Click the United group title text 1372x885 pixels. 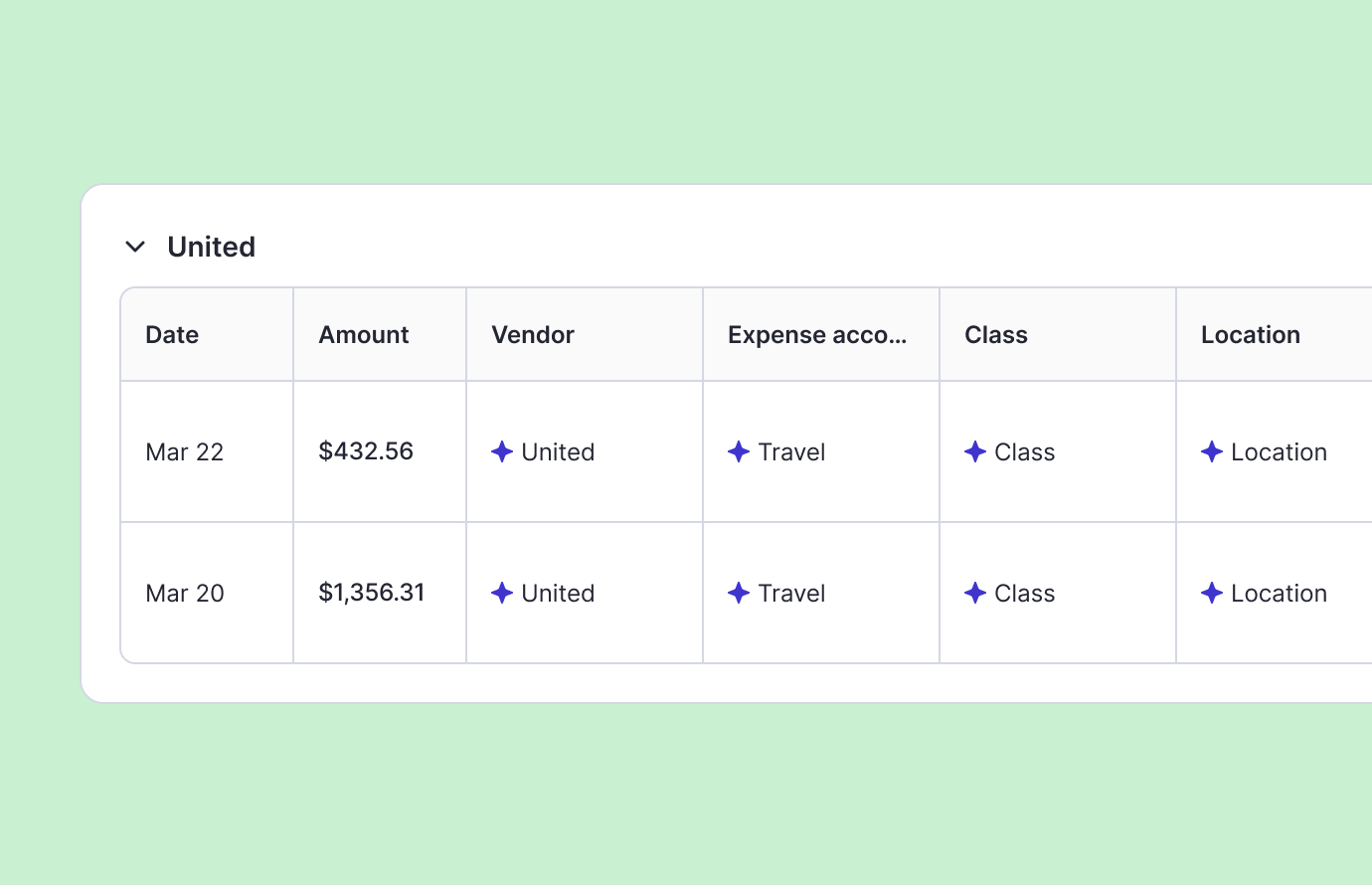(x=212, y=247)
